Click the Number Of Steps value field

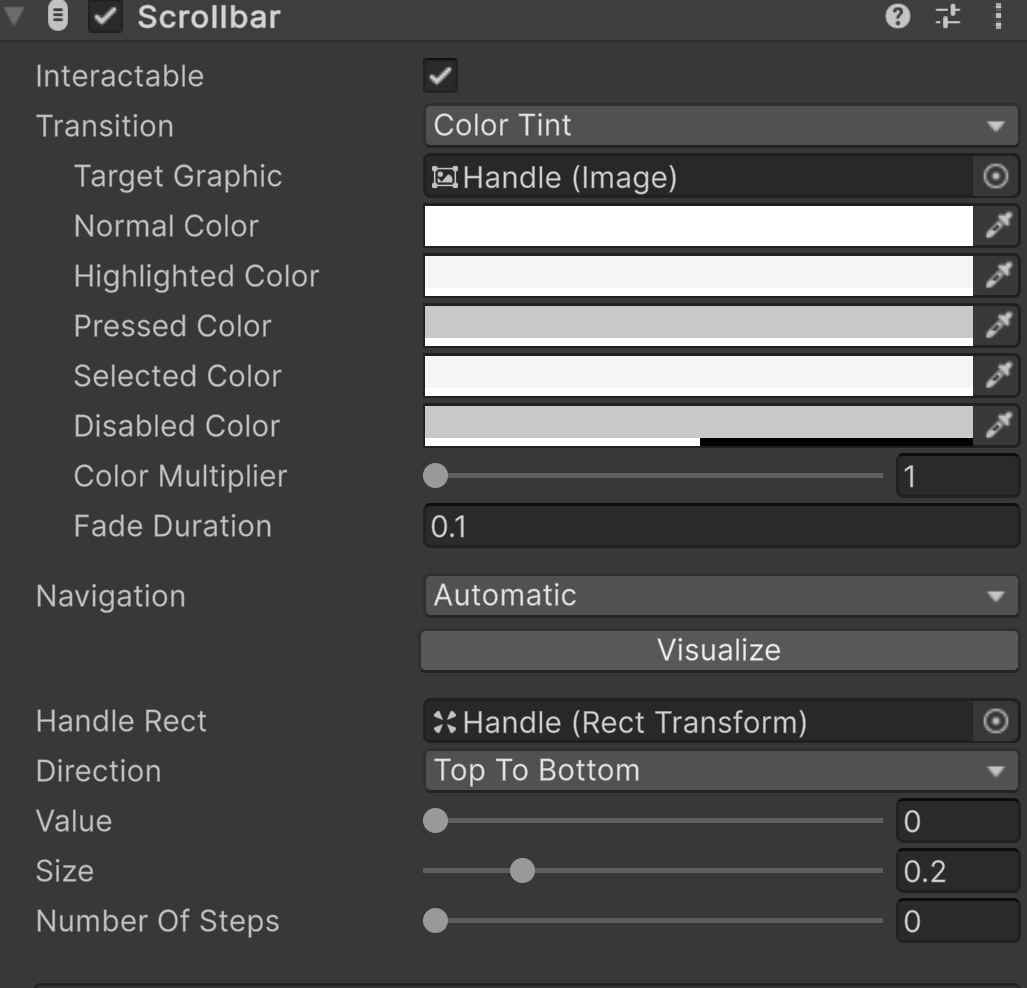click(958, 921)
